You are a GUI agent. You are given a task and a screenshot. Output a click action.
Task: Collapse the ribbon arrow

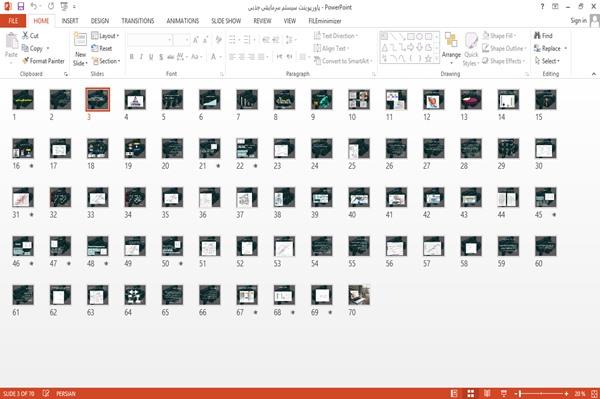tap(593, 73)
